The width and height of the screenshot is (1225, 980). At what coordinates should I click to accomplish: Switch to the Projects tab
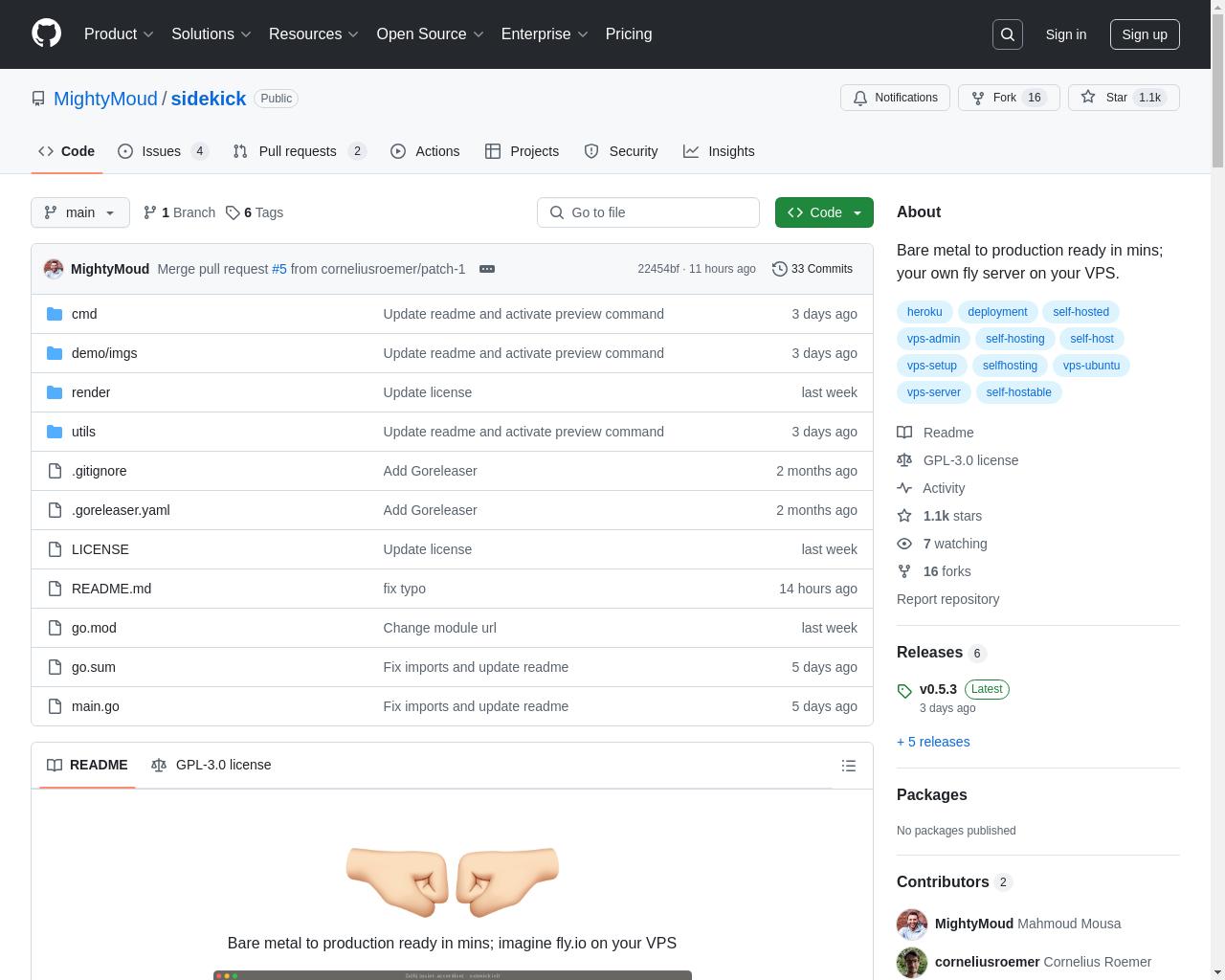click(x=522, y=151)
